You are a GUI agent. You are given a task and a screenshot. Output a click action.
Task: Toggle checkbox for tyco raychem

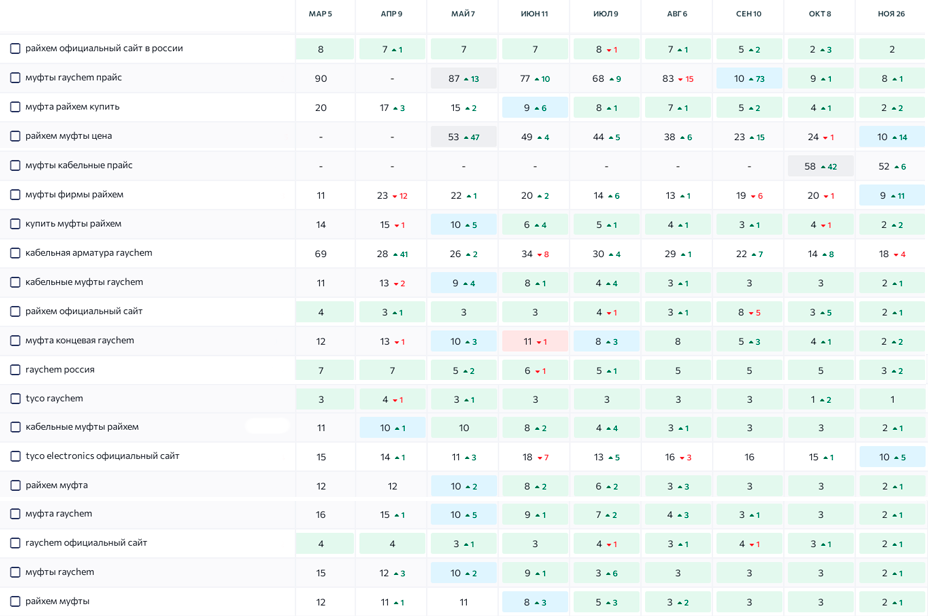[x=15, y=399]
